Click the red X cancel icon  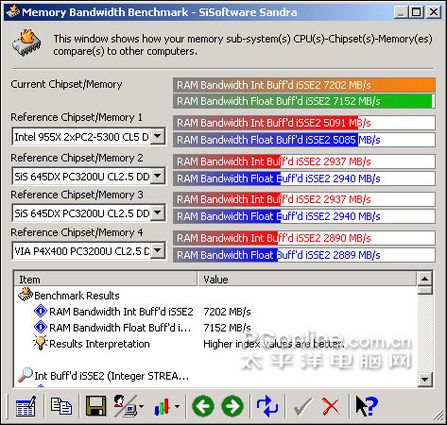pyautogui.click(x=330, y=406)
